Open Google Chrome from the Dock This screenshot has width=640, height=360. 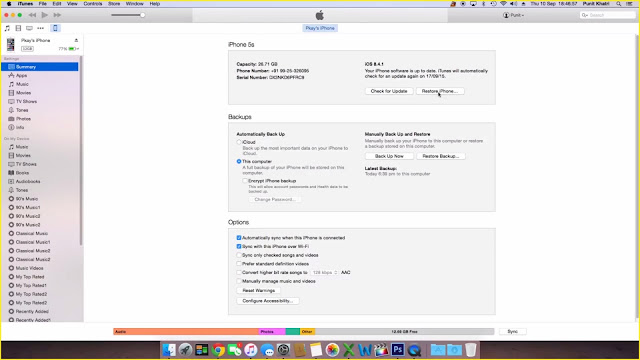pos(218,350)
